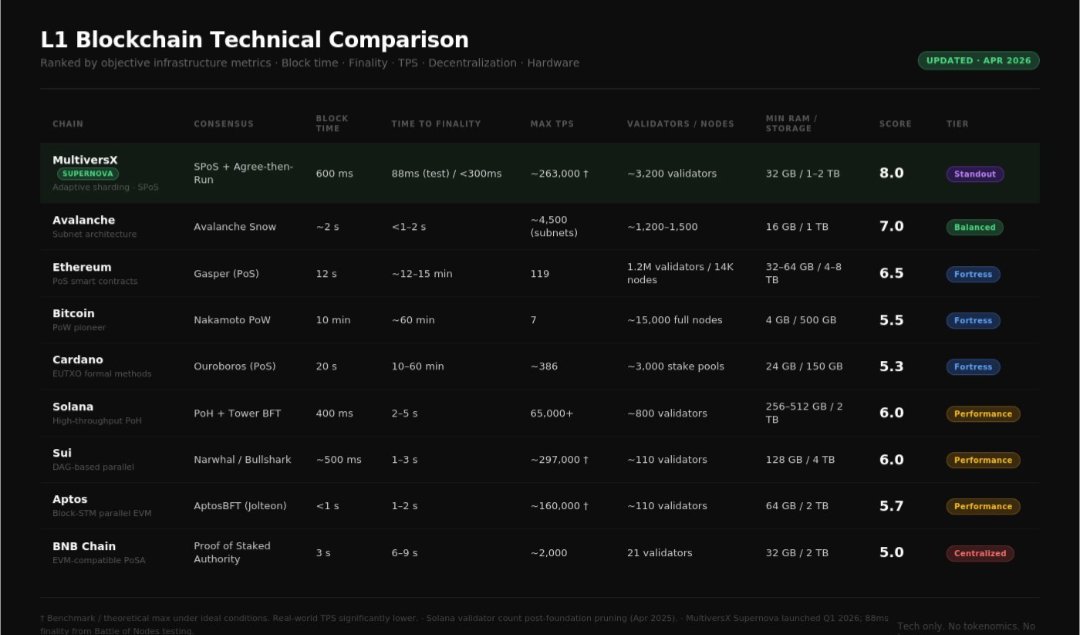Click the MAX TPS column header
This screenshot has height=635, width=1080.
tap(552, 124)
